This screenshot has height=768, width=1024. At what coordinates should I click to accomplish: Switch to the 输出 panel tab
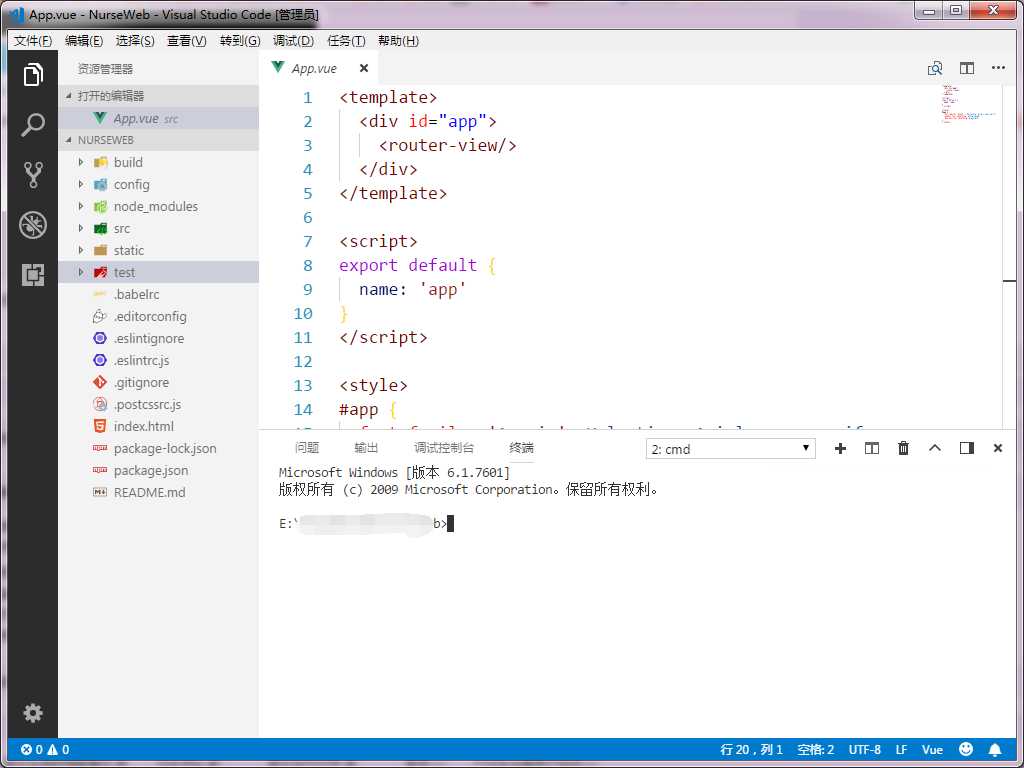click(x=366, y=448)
